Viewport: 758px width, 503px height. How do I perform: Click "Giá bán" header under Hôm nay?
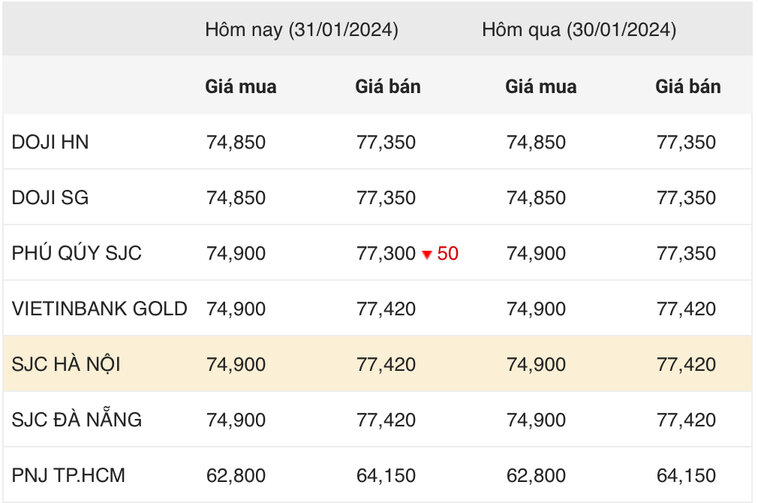[x=388, y=87]
